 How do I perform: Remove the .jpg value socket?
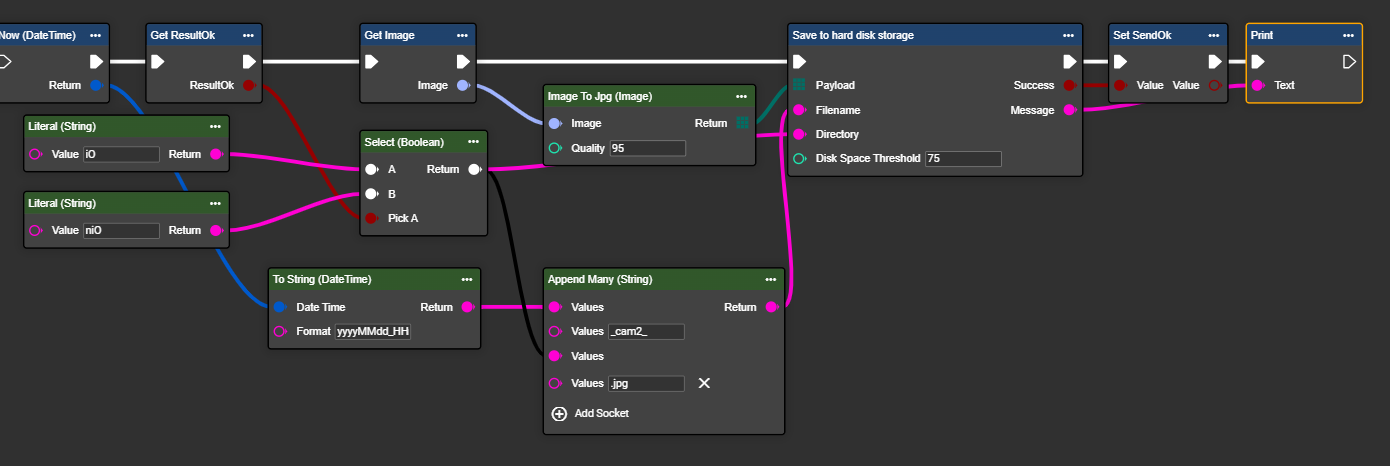pos(704,383)
